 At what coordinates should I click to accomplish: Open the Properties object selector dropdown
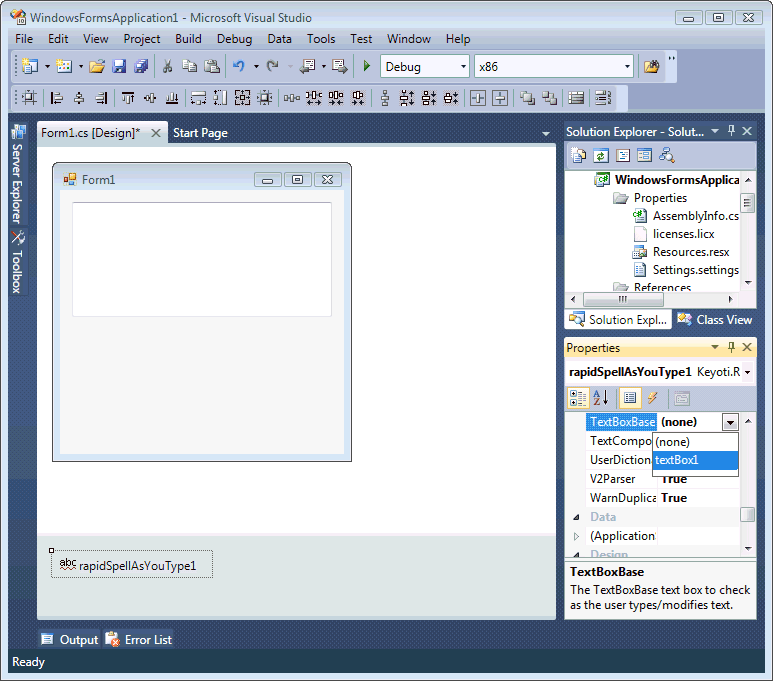tap(748, 372)
